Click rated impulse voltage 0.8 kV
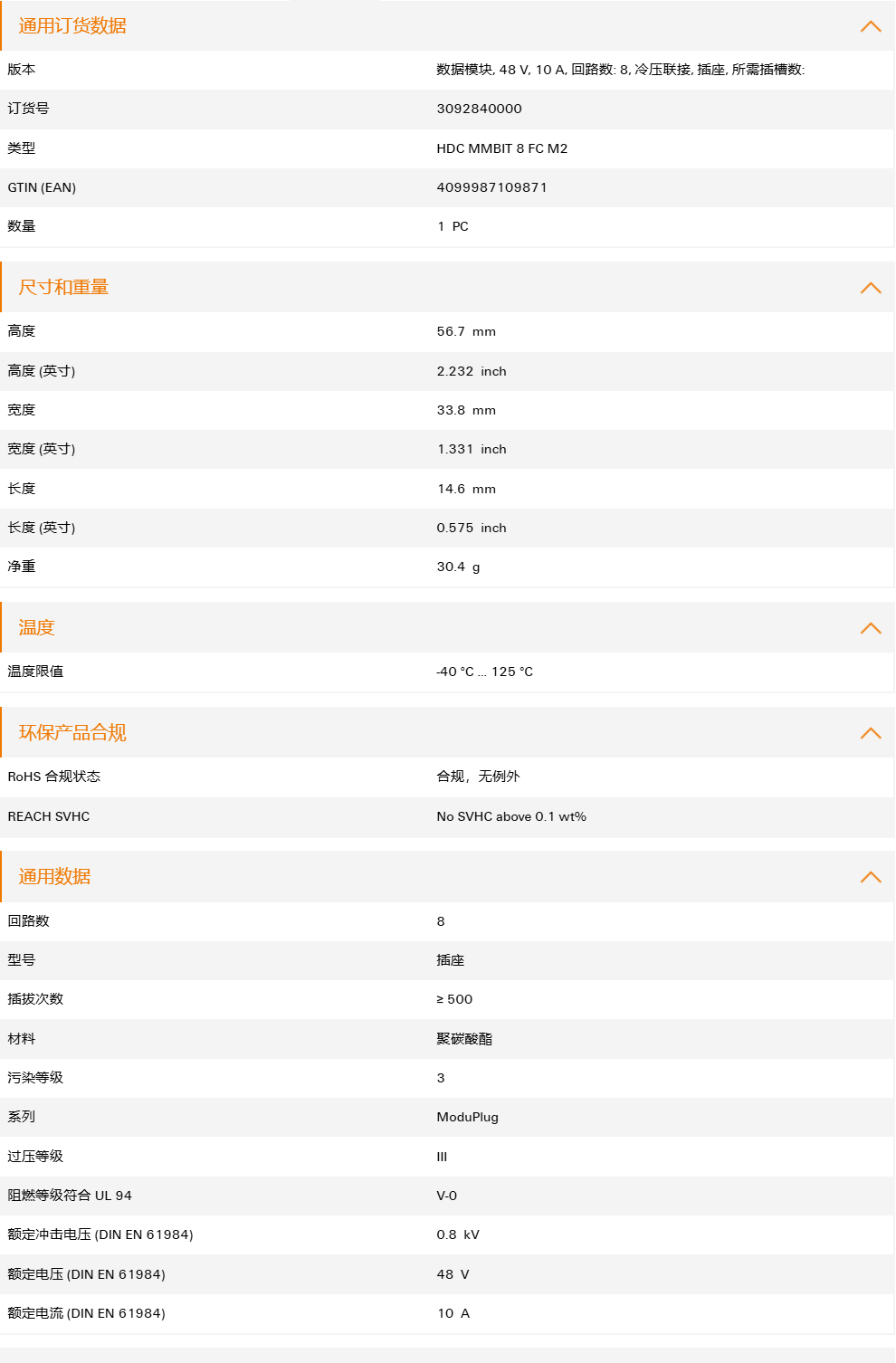The width and height of the screenshot is (896, 1363). [x=458, y=1234]
